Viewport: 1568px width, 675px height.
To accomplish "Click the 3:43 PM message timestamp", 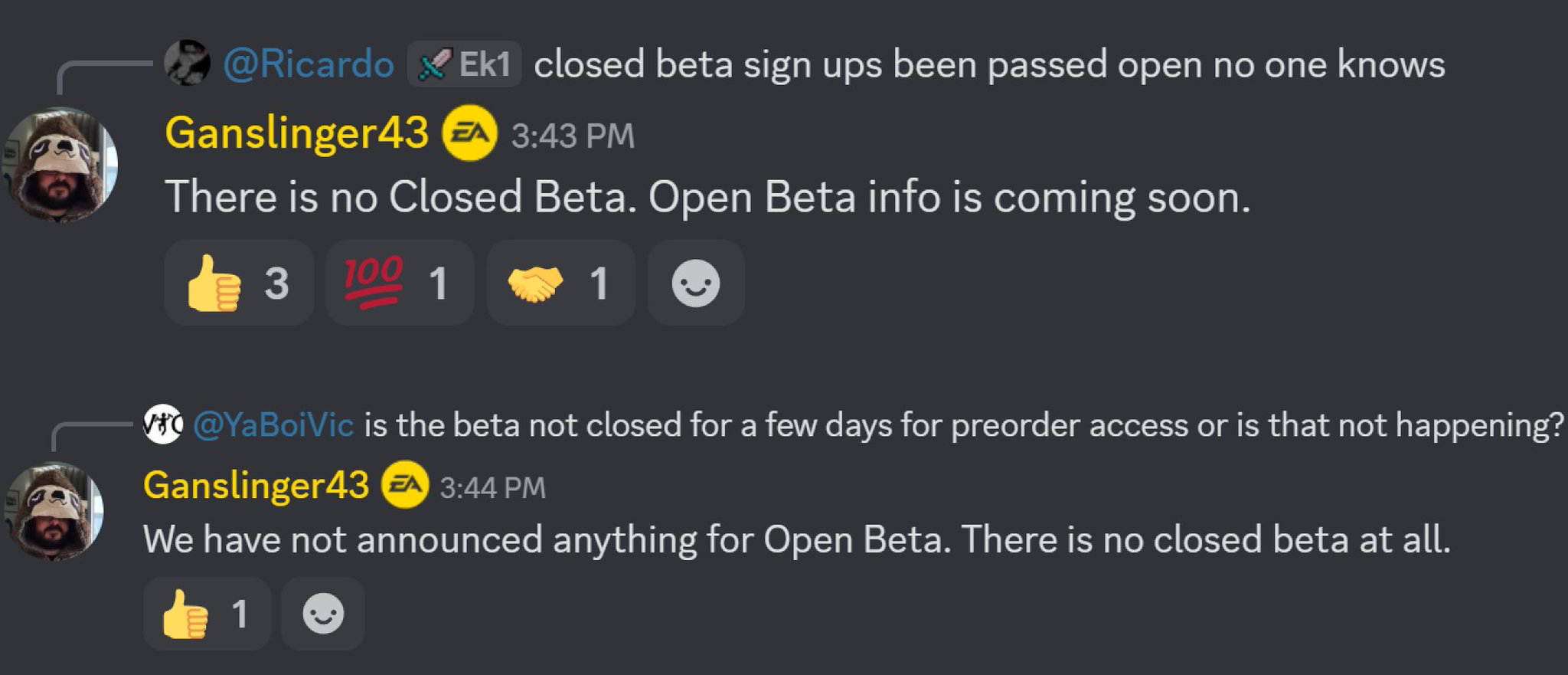I will click(573, 136).
